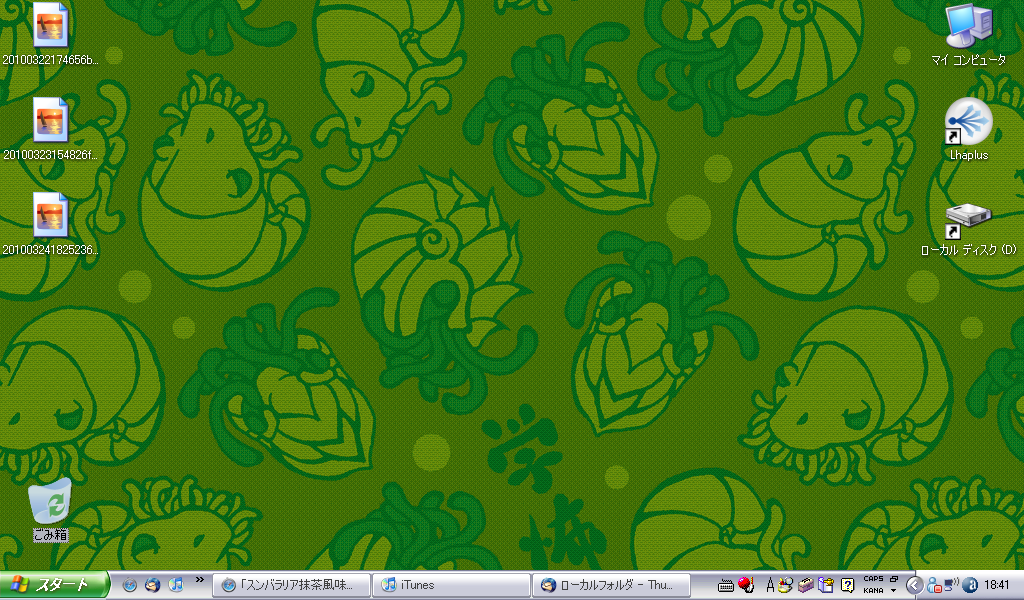Launch iTunes from the Quick Launch bar
Screen dimensions: 1024x600
(x=176, y=585)
